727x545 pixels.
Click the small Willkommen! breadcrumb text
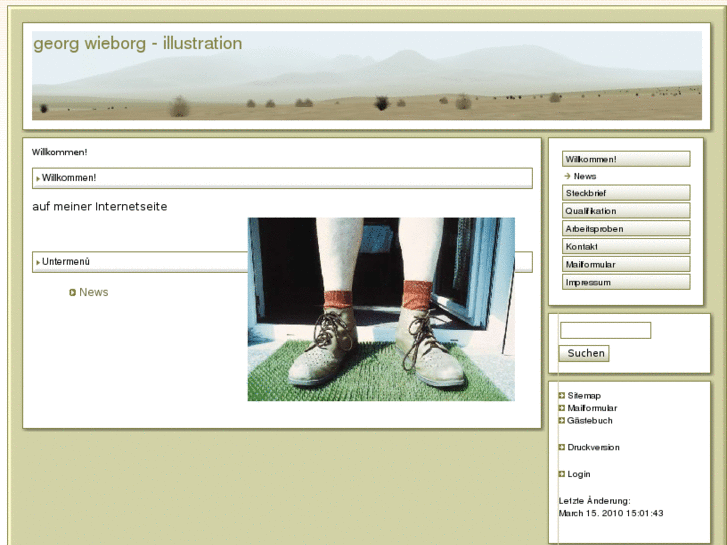pos(59,152)
